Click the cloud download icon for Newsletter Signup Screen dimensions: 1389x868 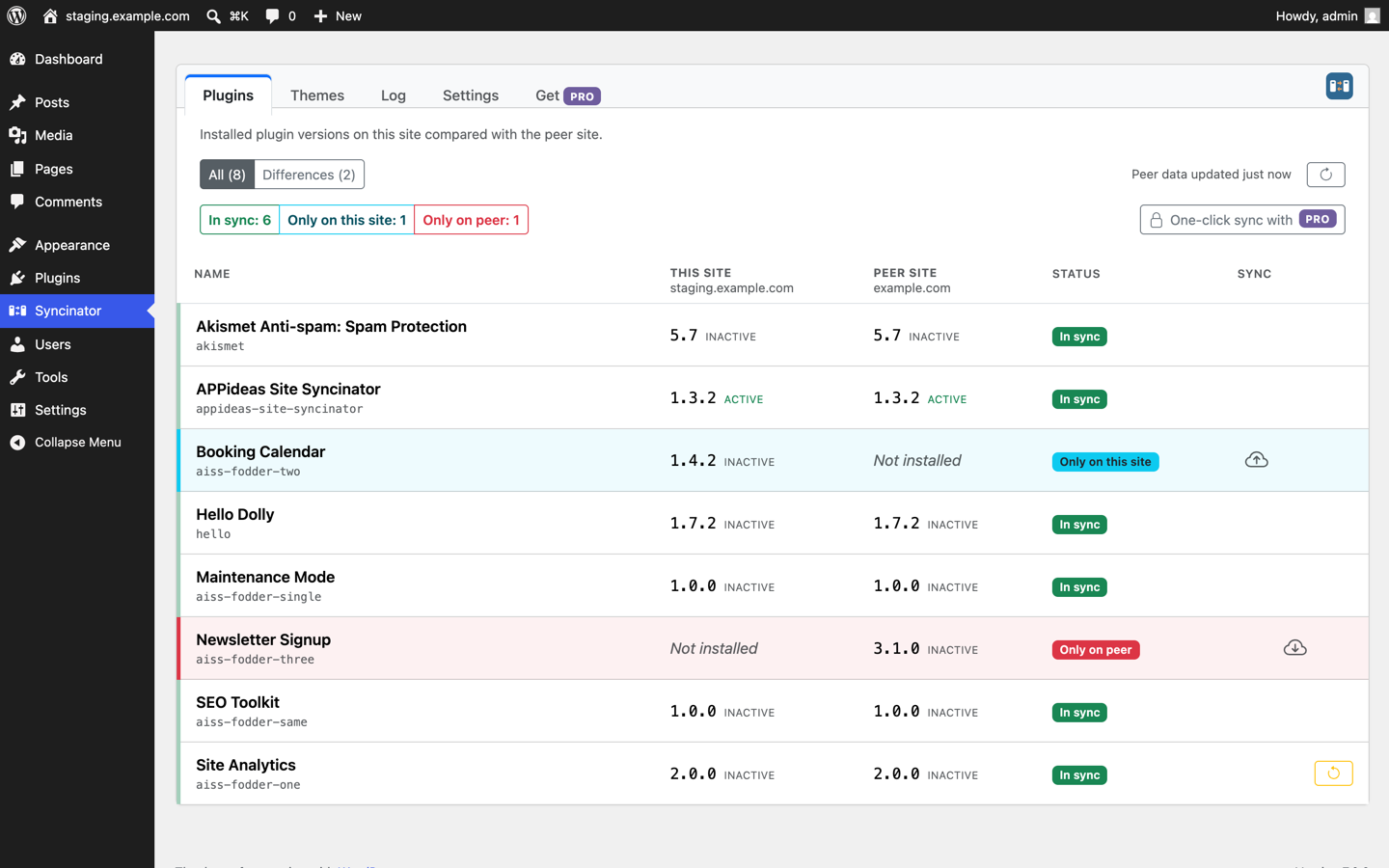pyautogui.click(x=1294, y=648)
